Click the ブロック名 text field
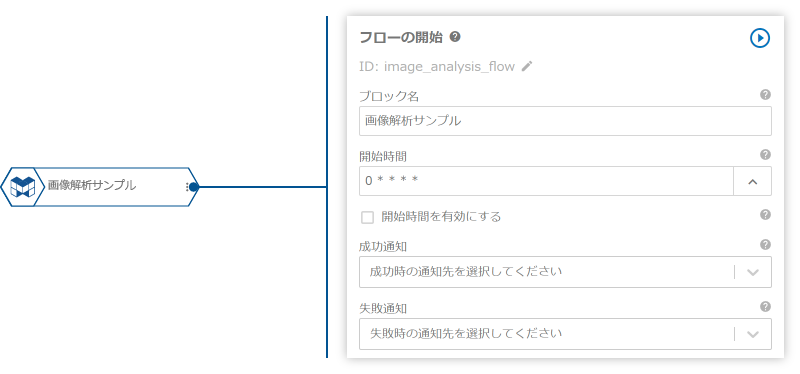This screenshot has height=374, width=800. [565, 121]
